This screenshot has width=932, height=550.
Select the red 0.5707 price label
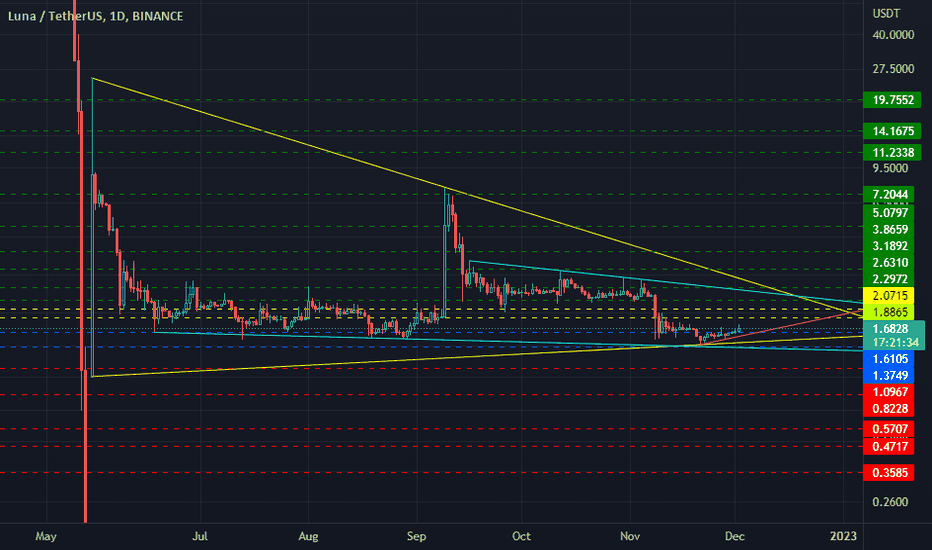pyautogui.click(x=889, y=429)
